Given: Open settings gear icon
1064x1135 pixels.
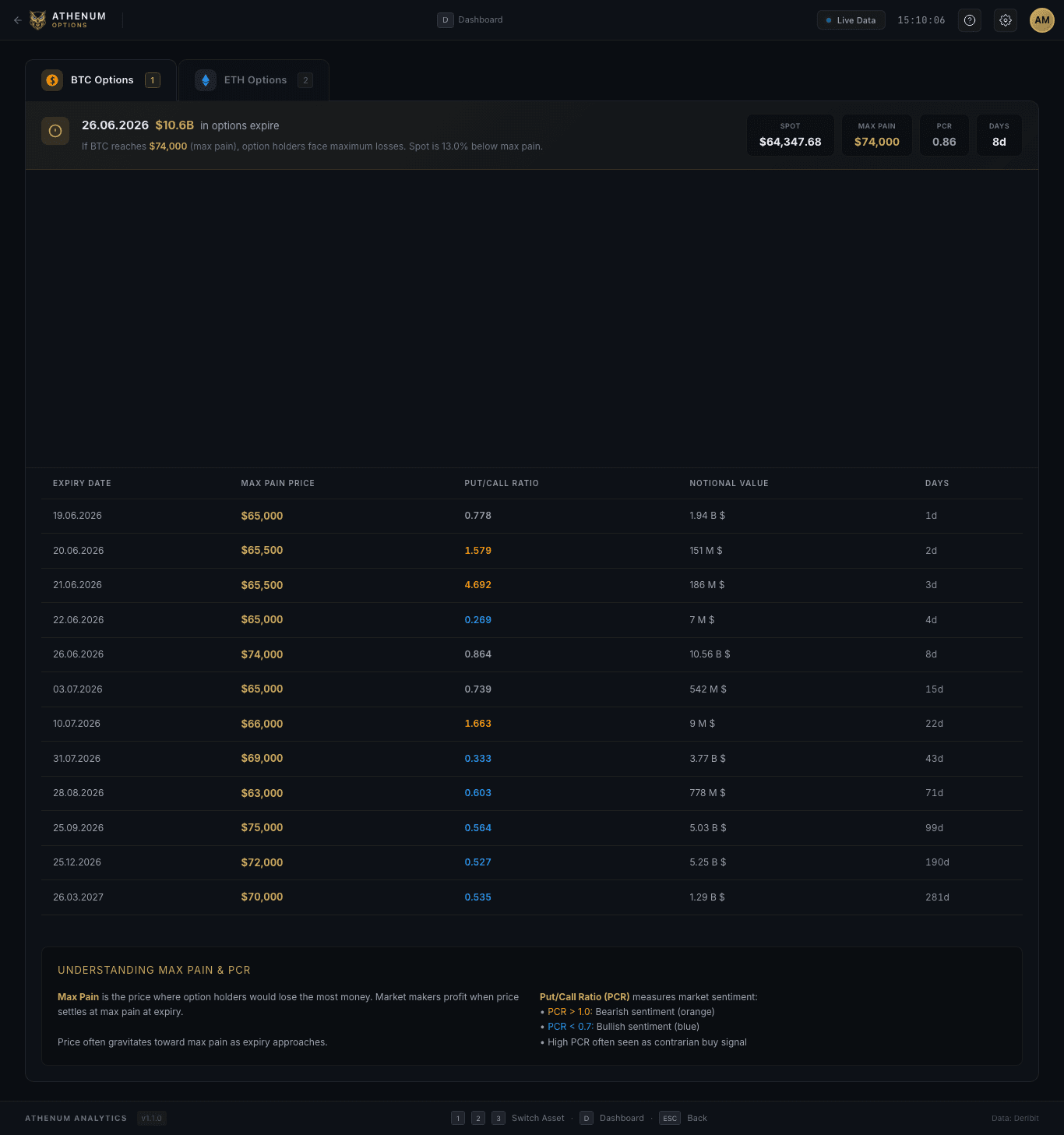Looking at the screenshot, I should pyautogui.click(x=1006, y=20).
